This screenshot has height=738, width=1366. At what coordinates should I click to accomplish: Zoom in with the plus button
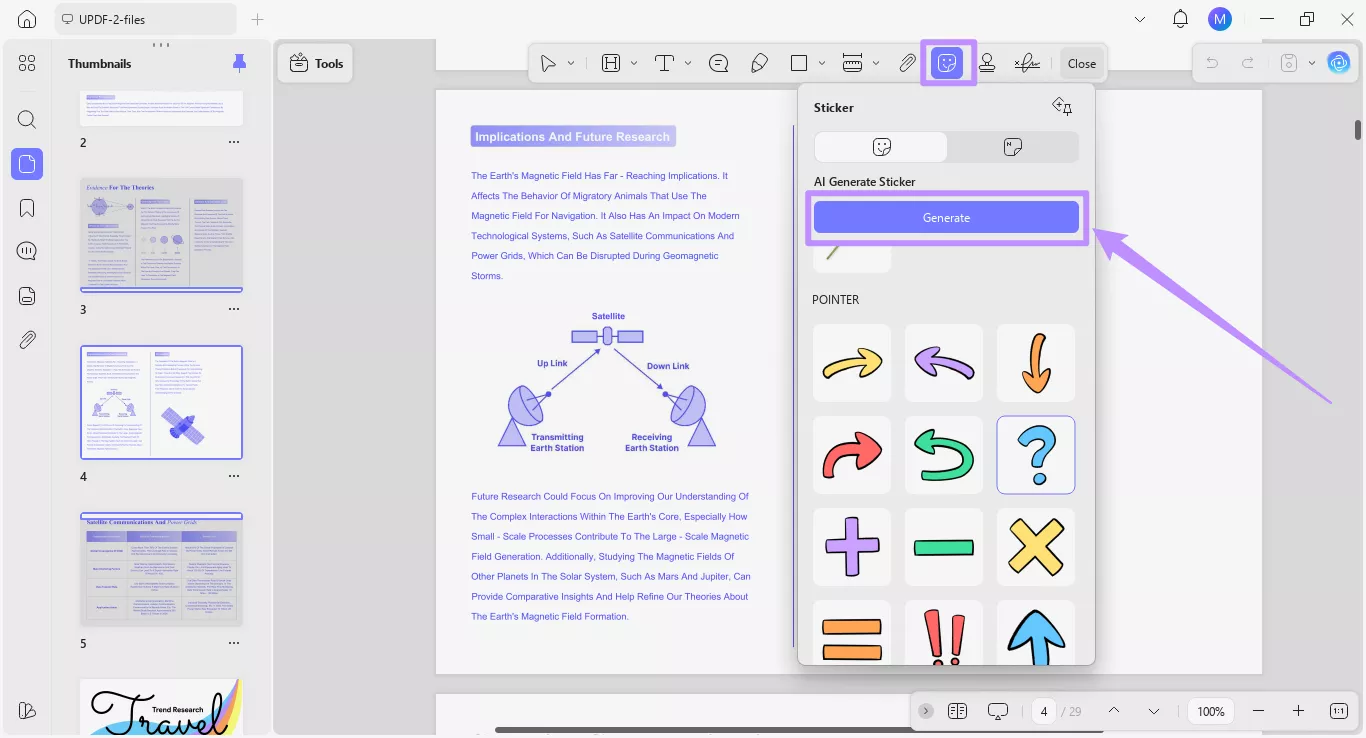coord(1298,711)
